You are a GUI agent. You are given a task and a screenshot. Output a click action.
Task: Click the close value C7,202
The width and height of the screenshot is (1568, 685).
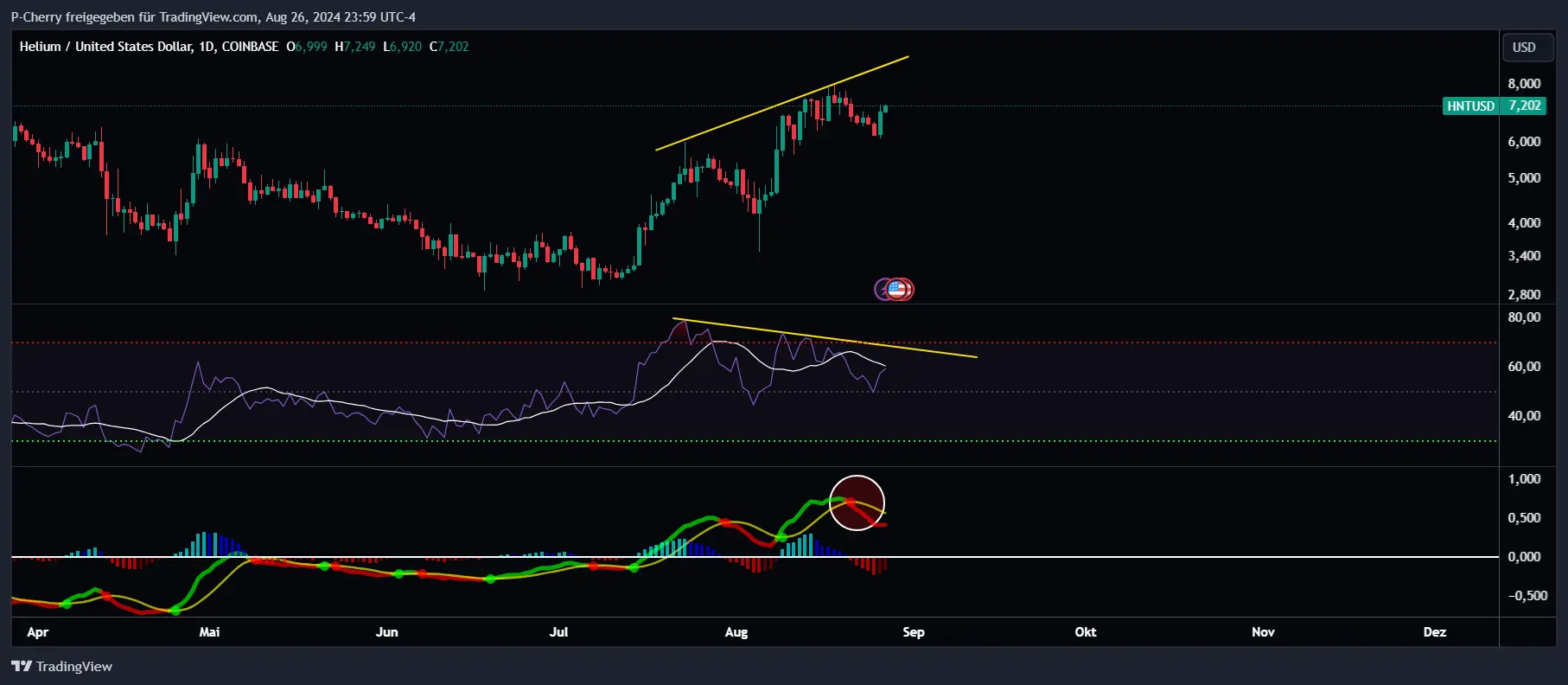tap(449, 47)
